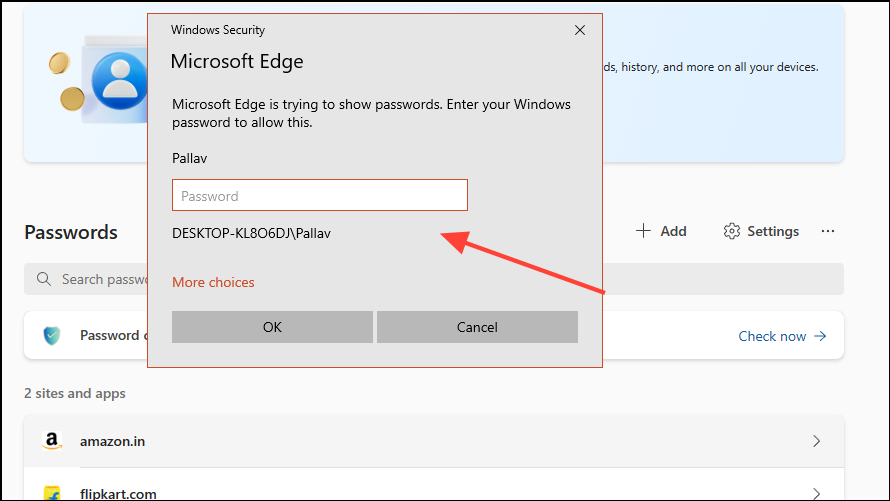
Task: Click the search magnifier icon
Action: (44, 279)
